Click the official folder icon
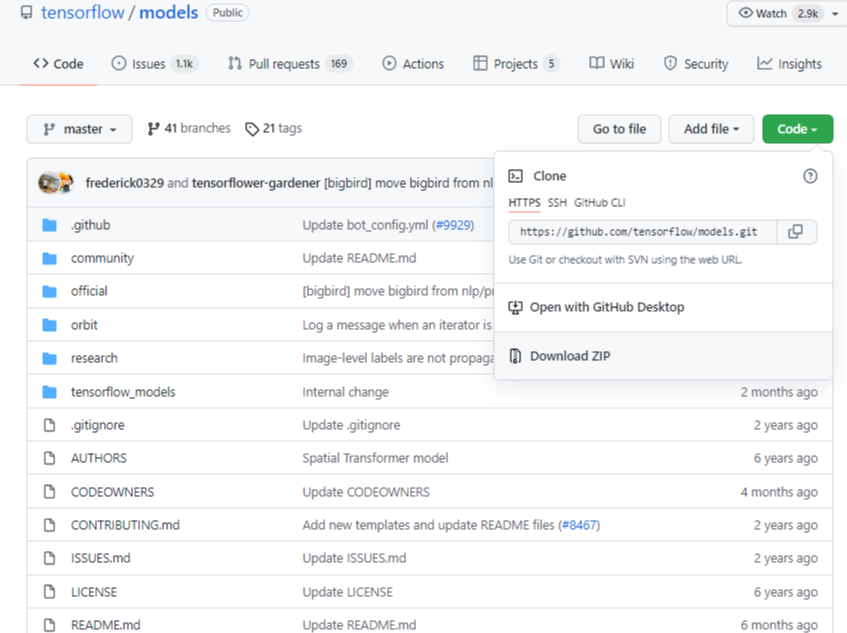 pos(50,292)
